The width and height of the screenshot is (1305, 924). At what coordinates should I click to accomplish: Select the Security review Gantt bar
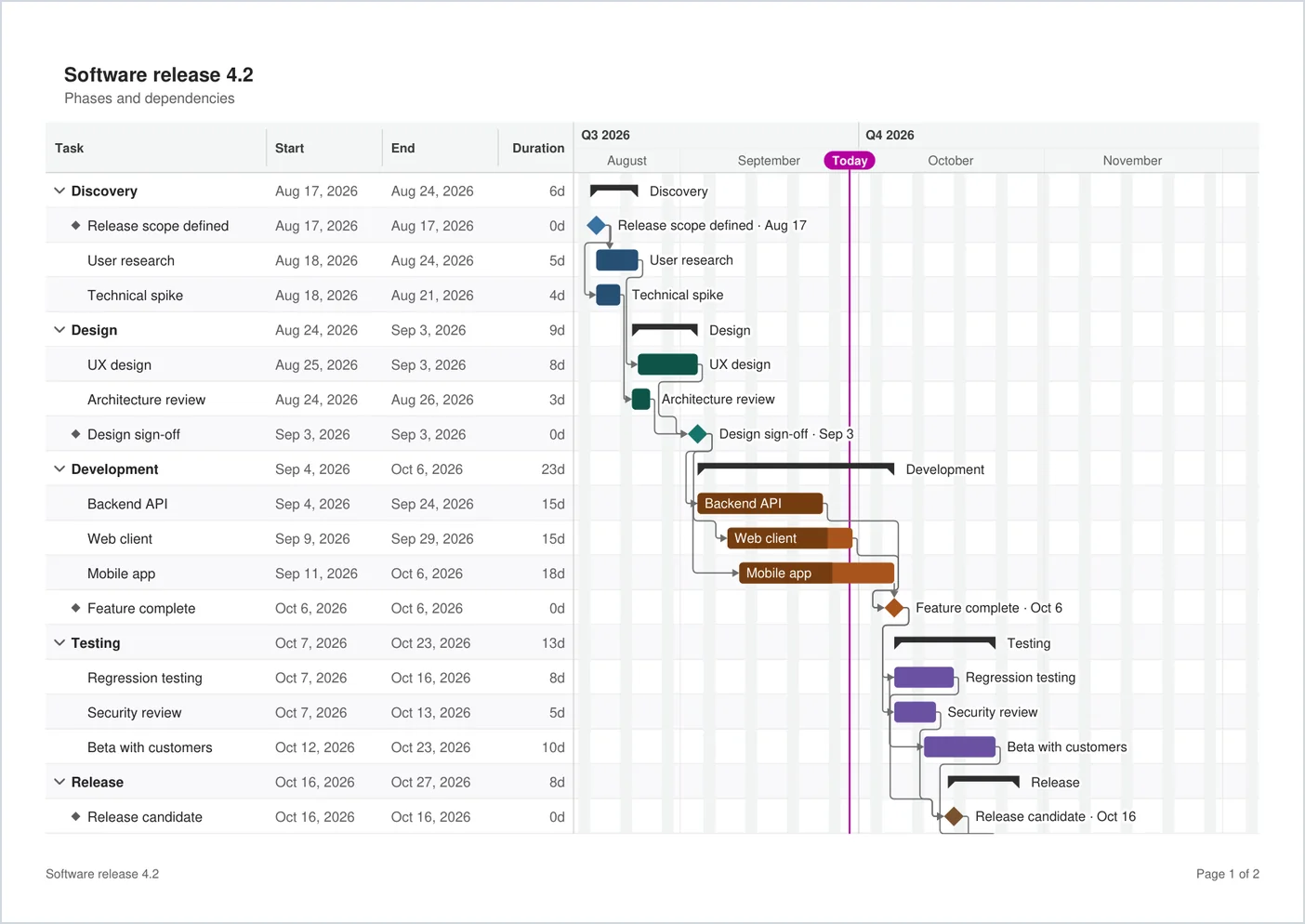point(916,713)
